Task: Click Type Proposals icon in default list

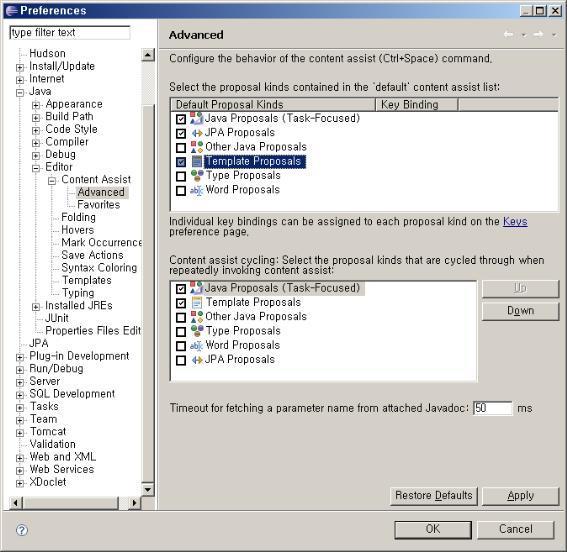Action: pos(196,176)
